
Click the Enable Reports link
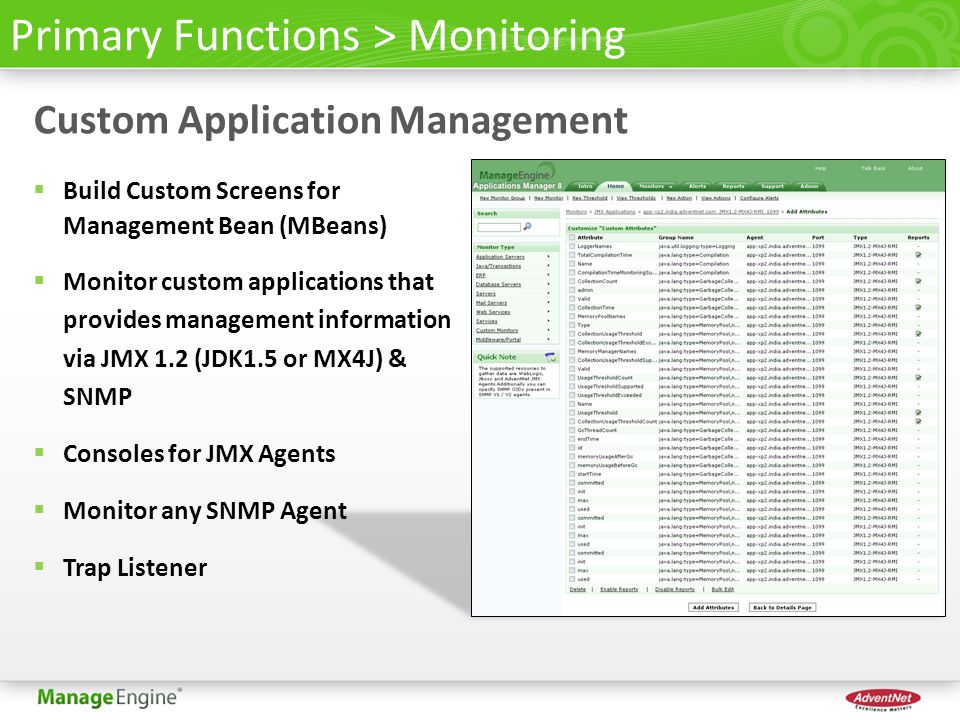(619, 590)
